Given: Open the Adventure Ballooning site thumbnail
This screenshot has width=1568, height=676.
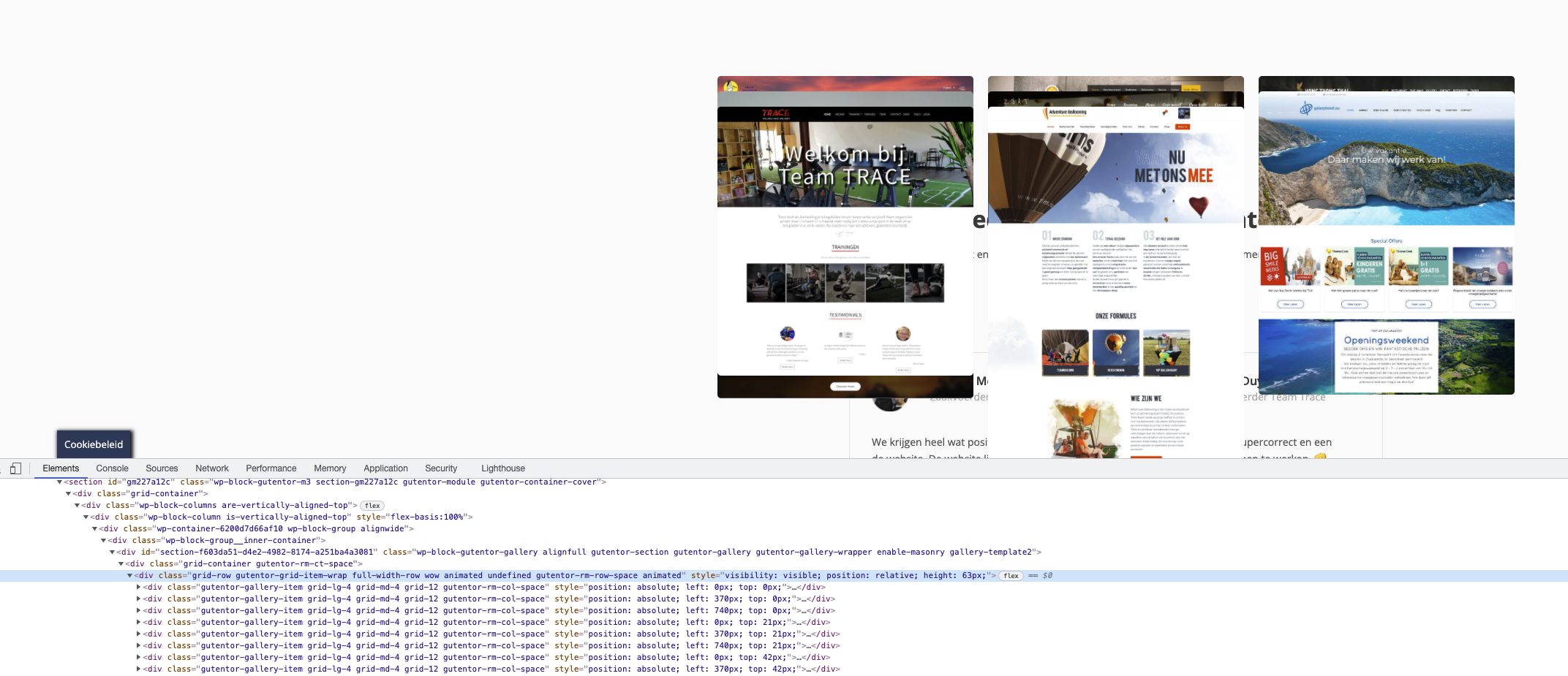Looking at the screenshot, I should click(x=1116, y=267).
